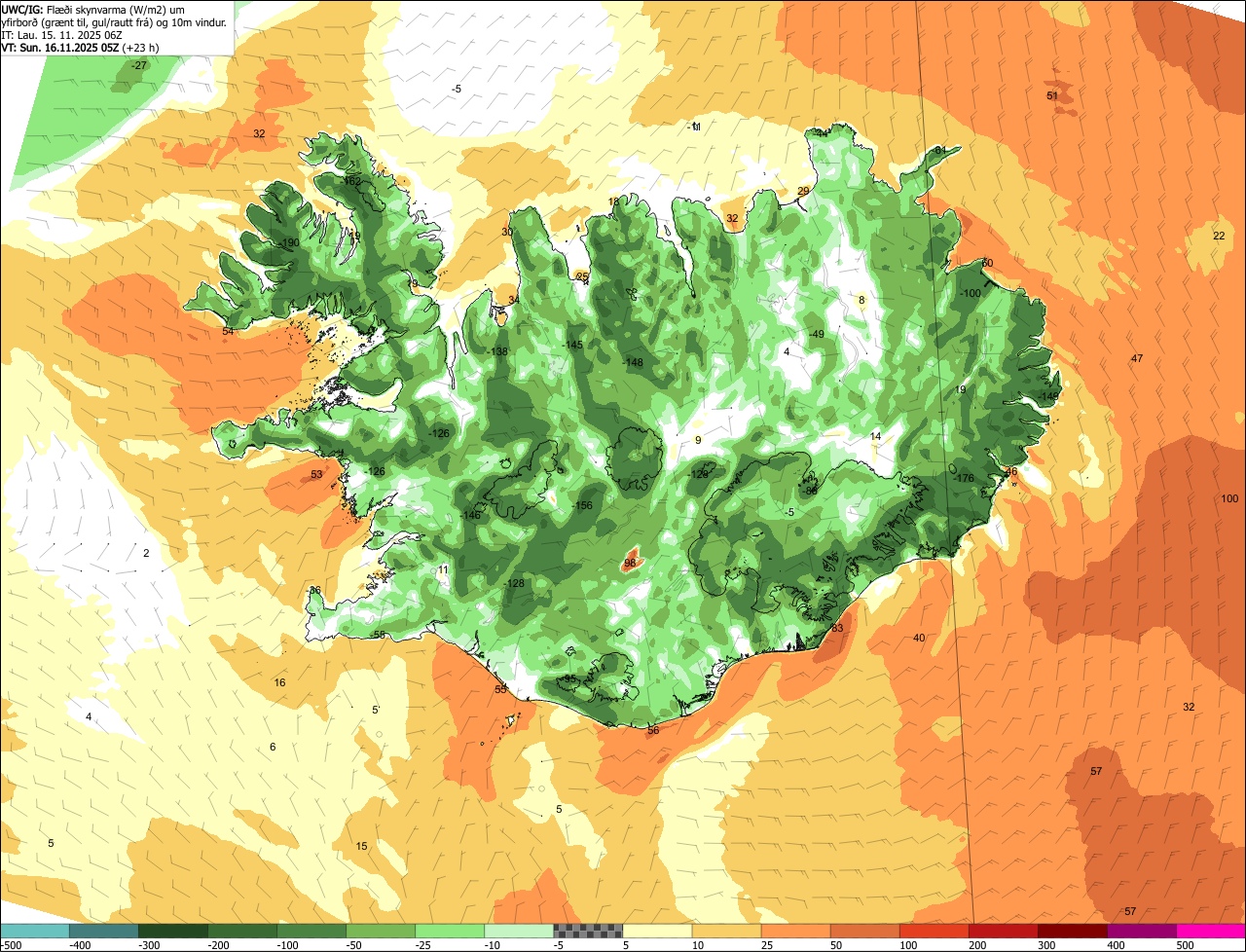Click the red-orange swatch between 100 and 200
Image resolution: width=1246 pixels, height=952 pixels.
click(x=934, y=931)
